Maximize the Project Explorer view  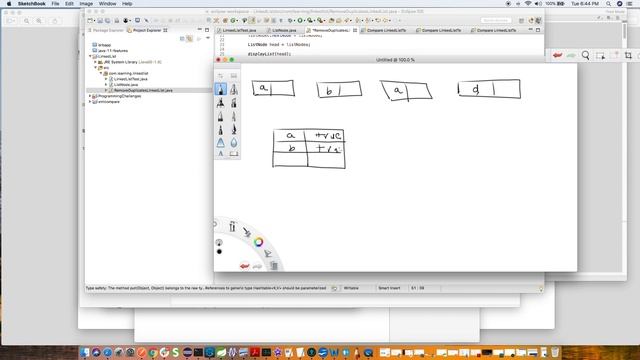[207, 30]
